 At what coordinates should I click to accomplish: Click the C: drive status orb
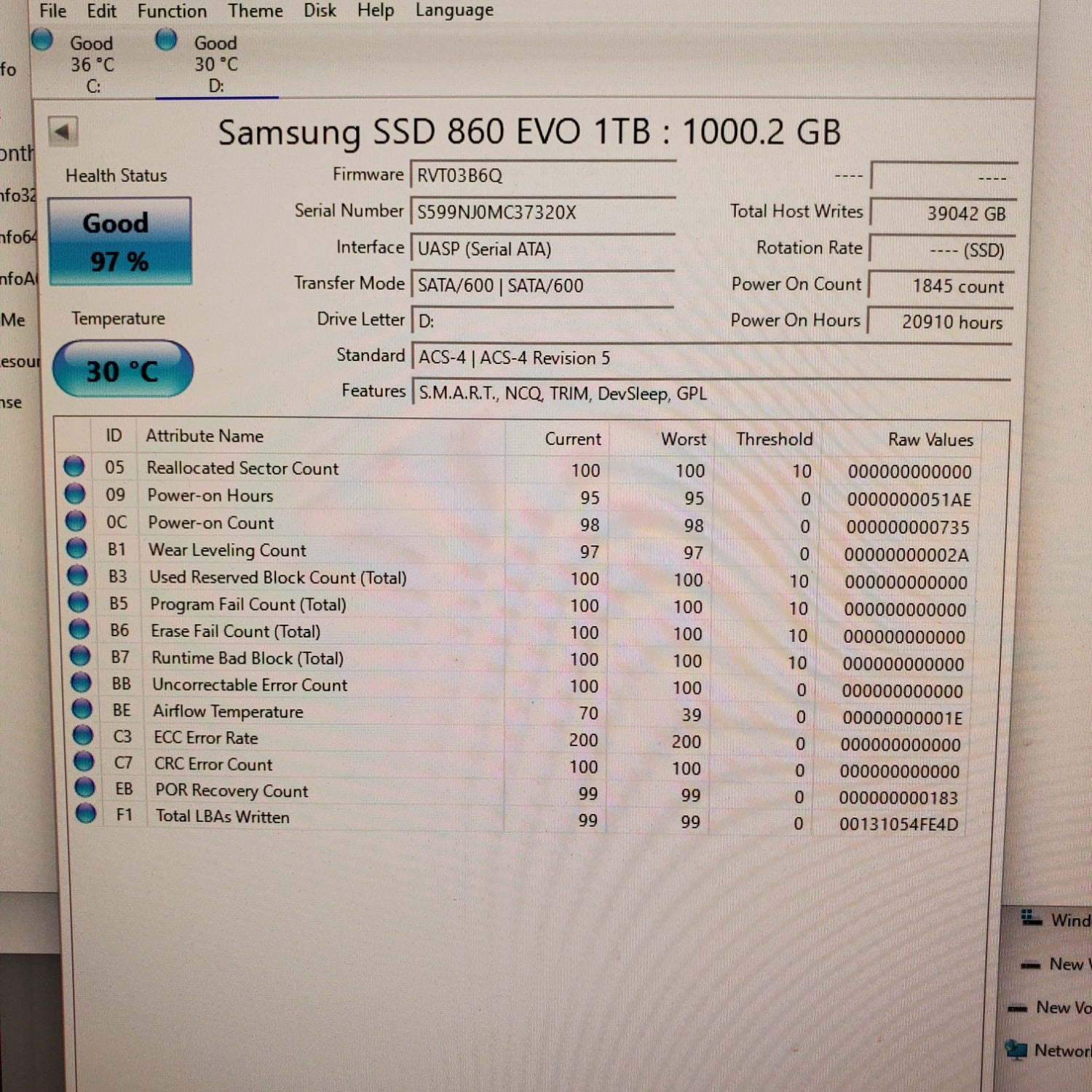[x=42, y=39]
